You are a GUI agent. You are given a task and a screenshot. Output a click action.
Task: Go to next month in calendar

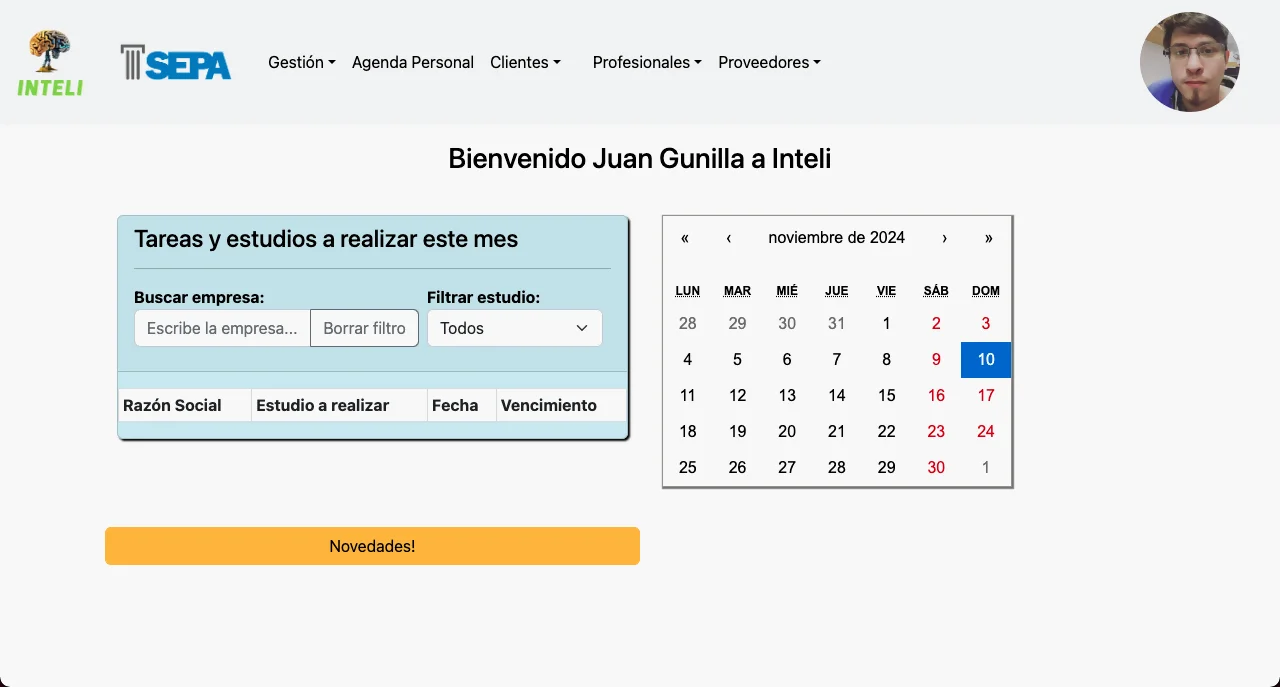[944, 238]
